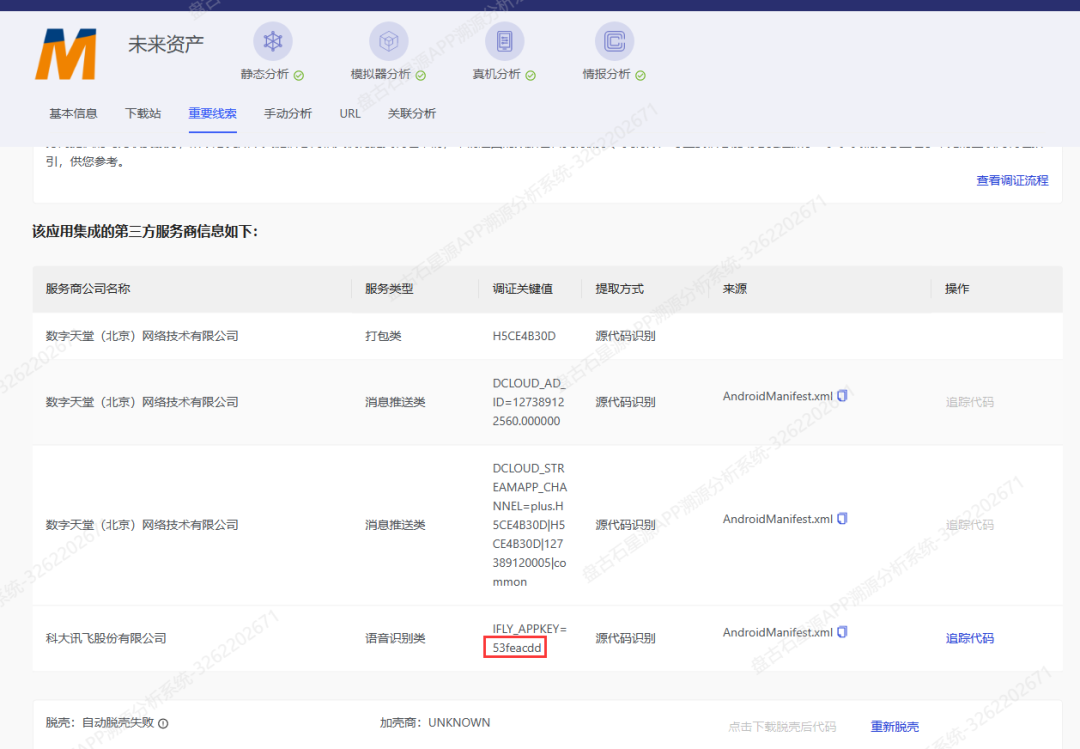Click the 提取方式 column header
The width and height of the screenshot is (1080, 749).
[x=619, y=289]
